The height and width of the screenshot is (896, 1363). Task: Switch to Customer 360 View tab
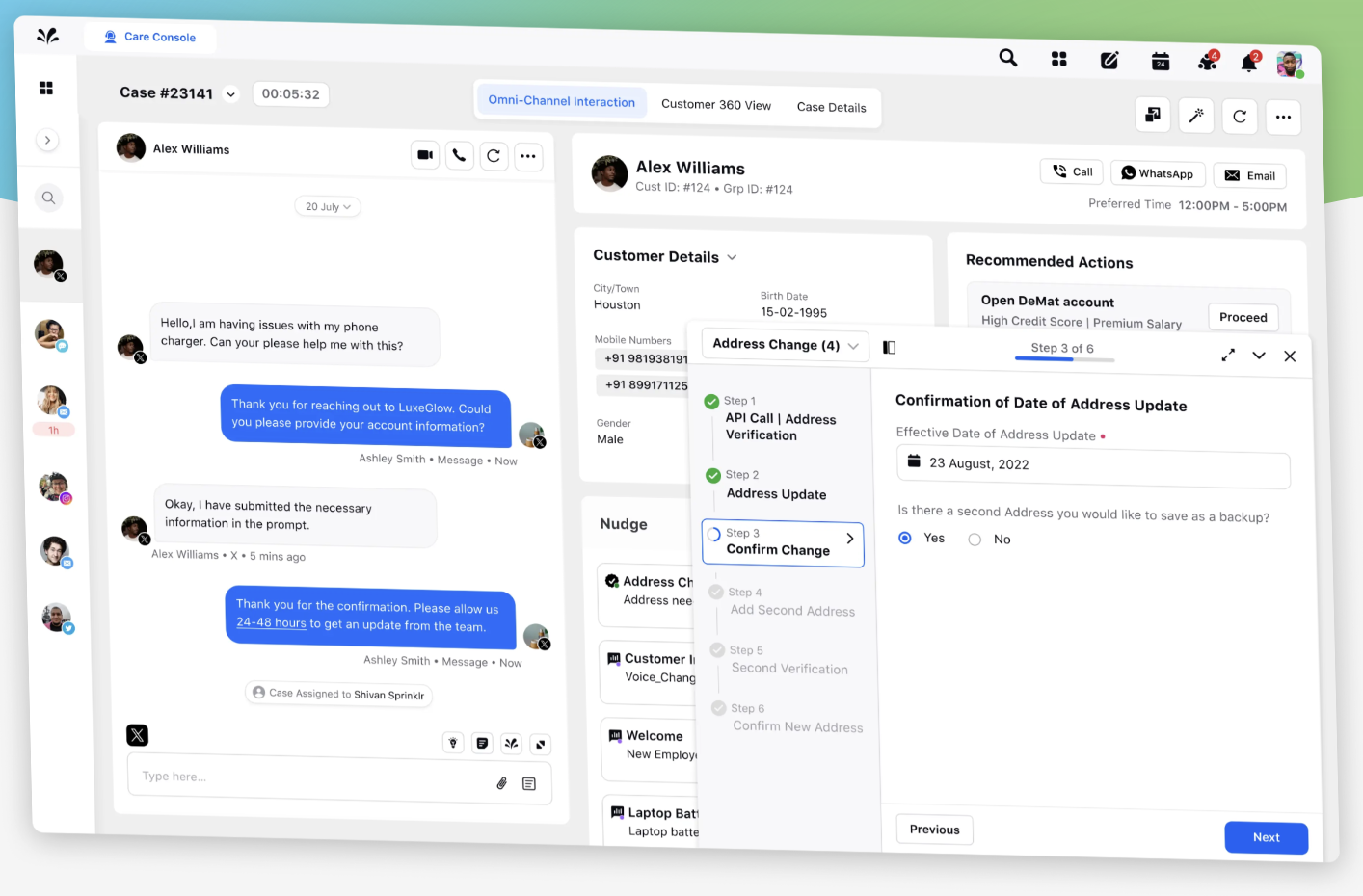(x=716, y=105)
